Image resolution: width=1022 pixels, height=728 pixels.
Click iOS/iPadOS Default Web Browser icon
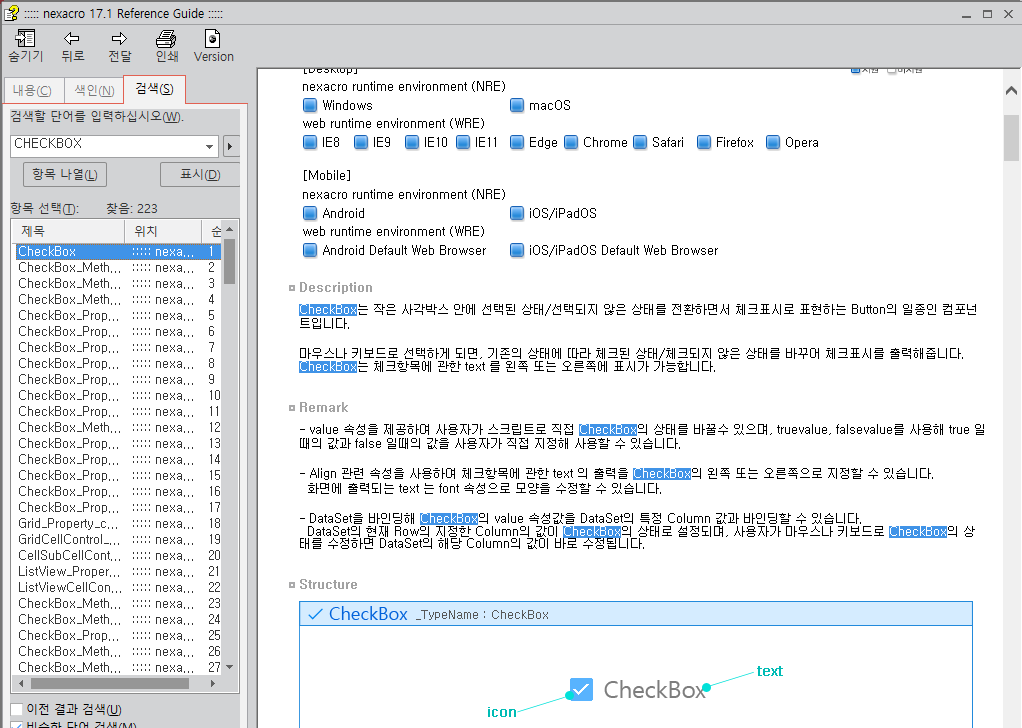click(517, 250)
